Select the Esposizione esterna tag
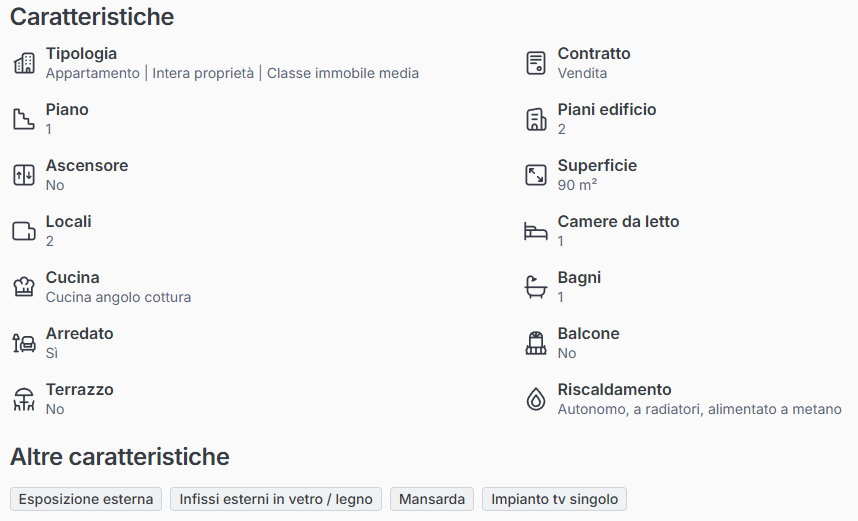 [86, 499]
